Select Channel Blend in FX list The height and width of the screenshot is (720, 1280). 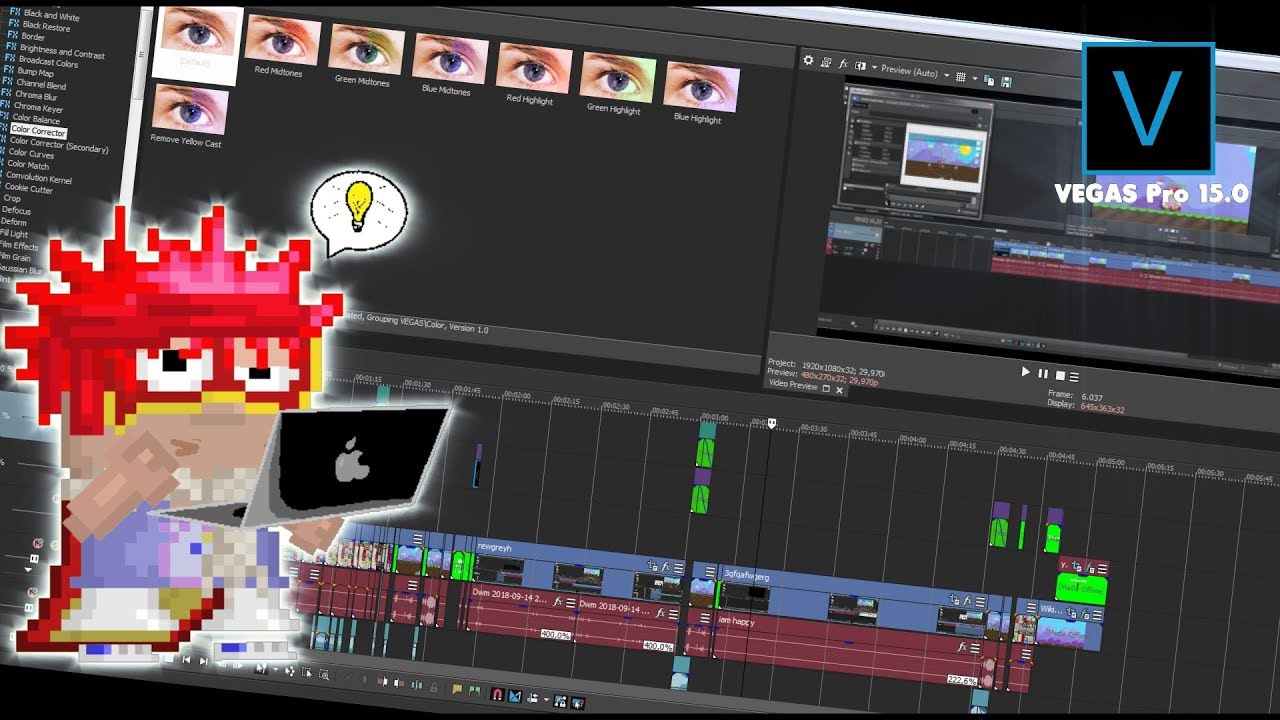pos(40,84)
